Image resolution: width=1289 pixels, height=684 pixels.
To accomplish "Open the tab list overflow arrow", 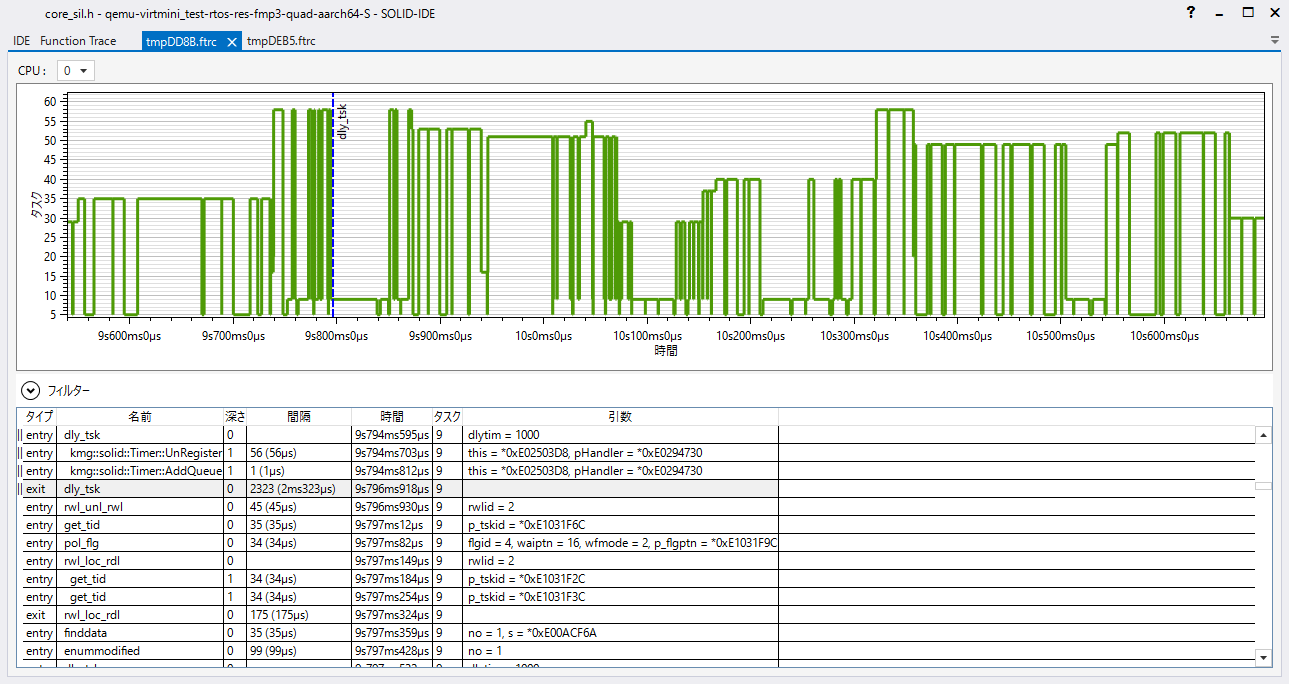I will point(1274,41).
